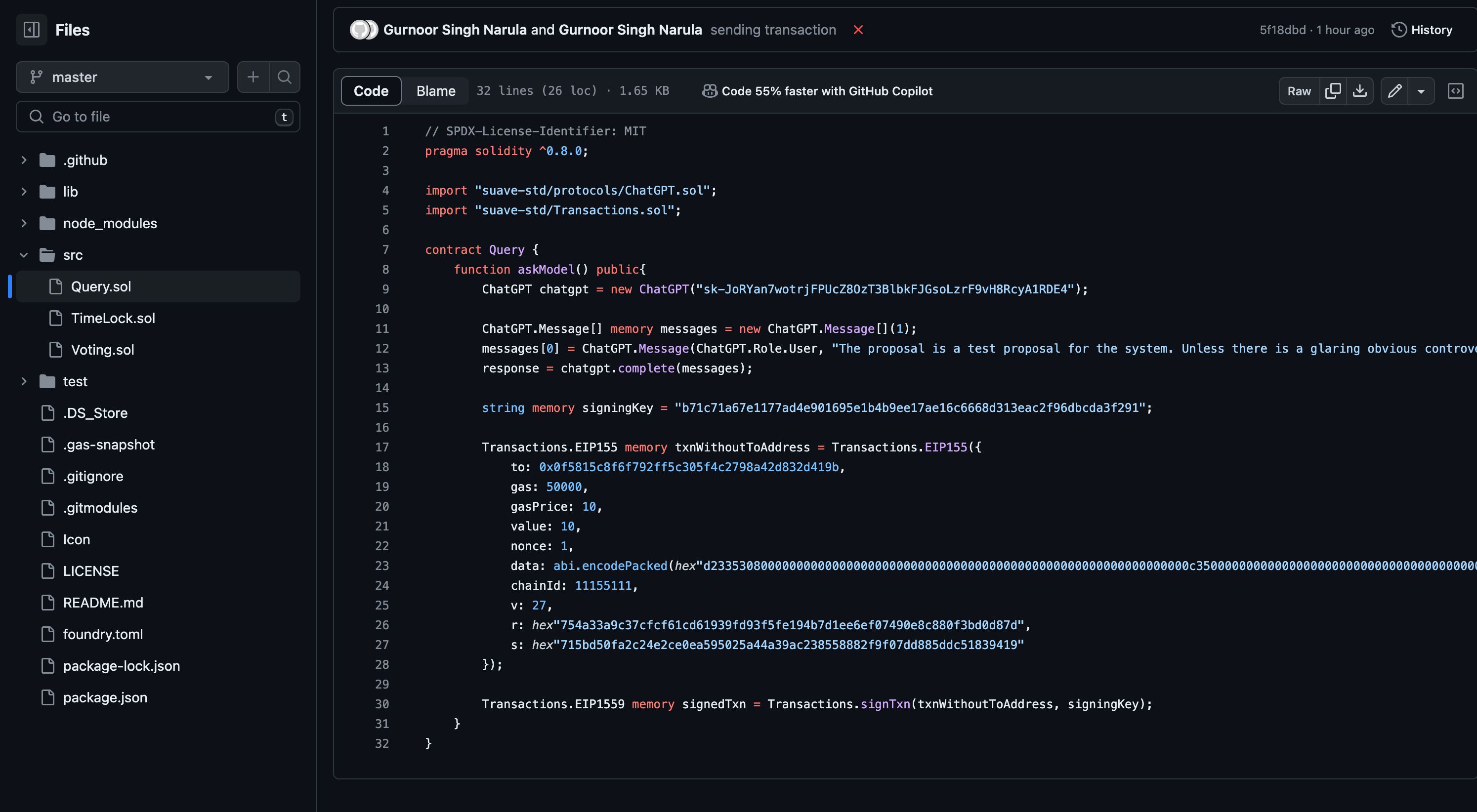
Task: Expand the .github folder chevron
Action: click(x=24, y=160)
